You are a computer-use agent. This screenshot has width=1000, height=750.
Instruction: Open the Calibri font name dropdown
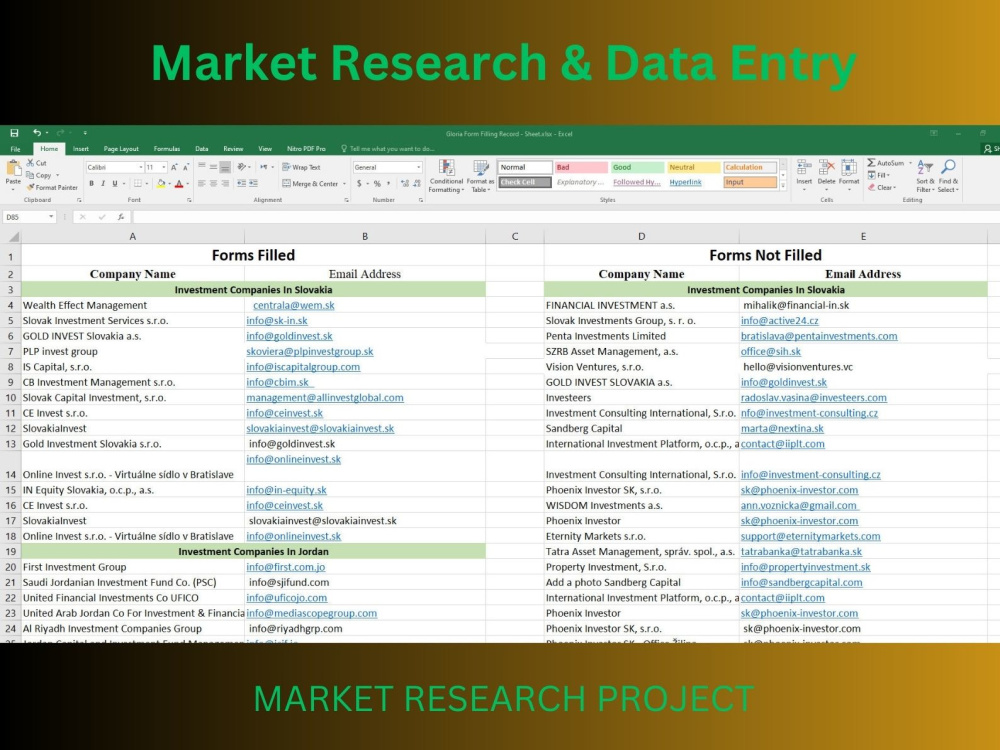(x=140, y=167)
